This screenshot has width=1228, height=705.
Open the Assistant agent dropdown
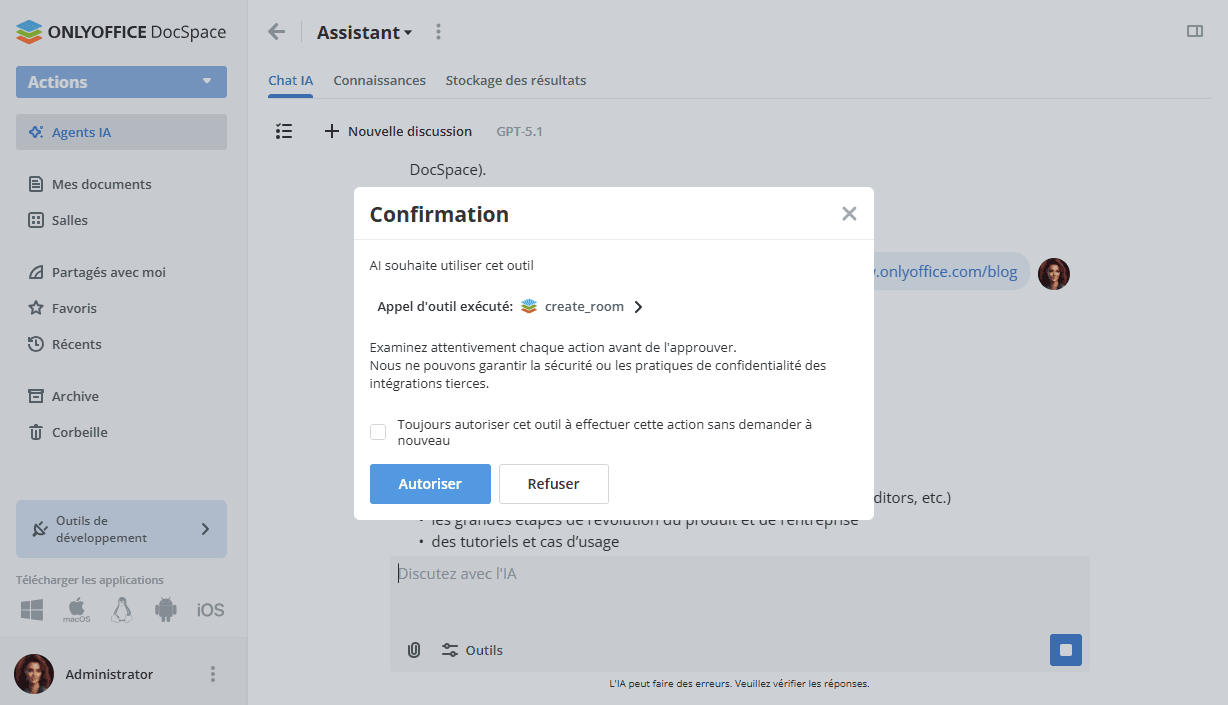tap(364, 31)
